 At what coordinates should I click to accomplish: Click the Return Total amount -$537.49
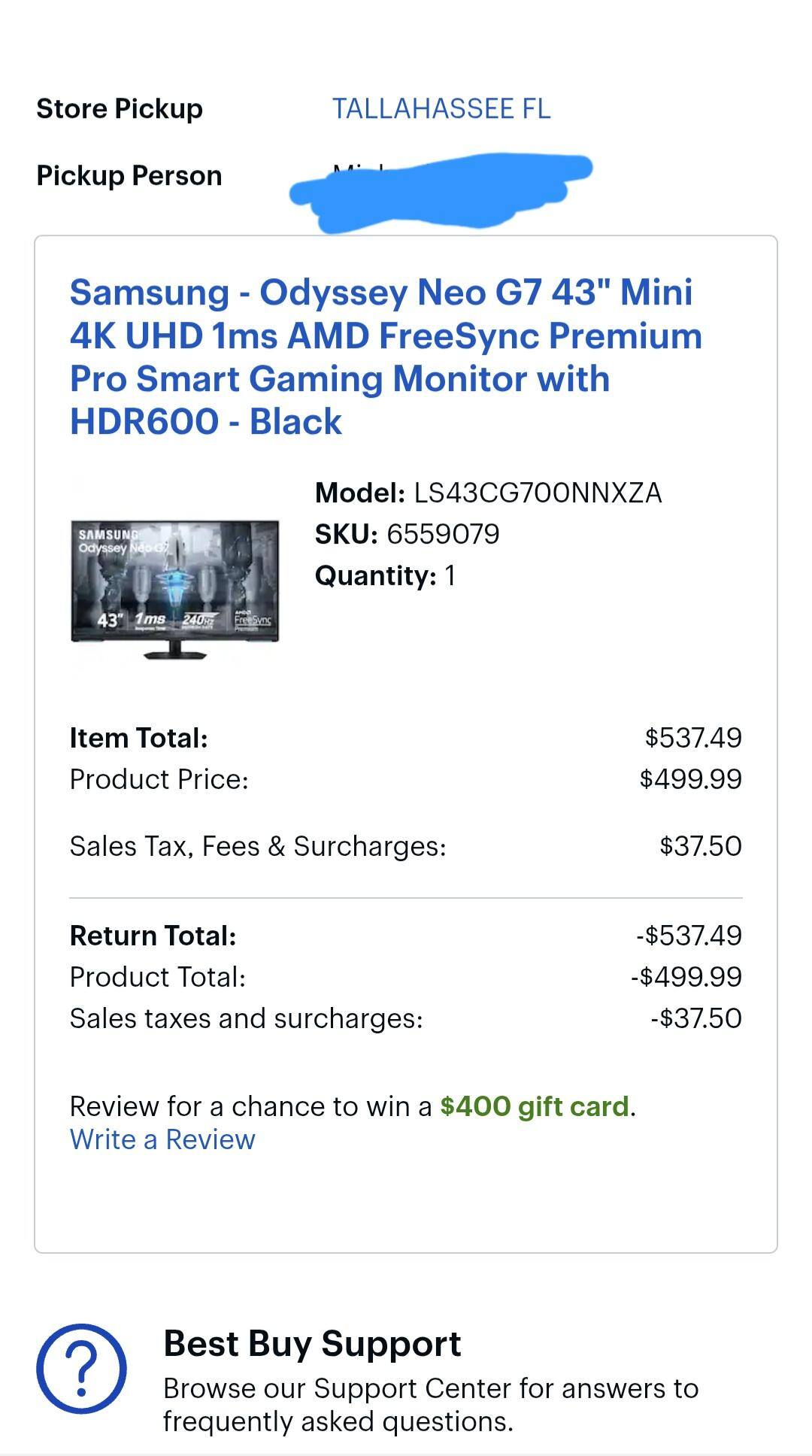(x=689, y=936)
